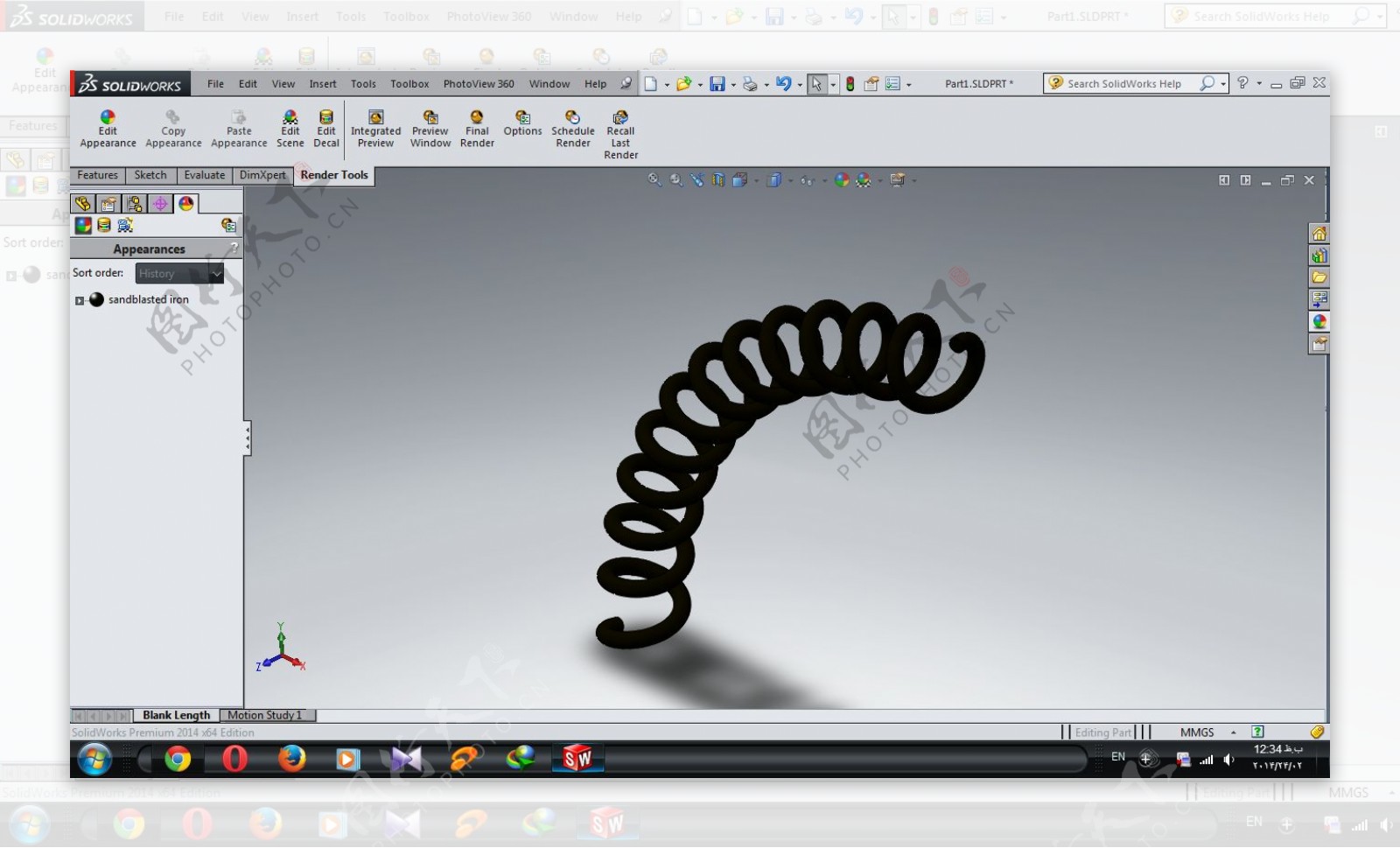Open the Edit Appearance tool
This screenshot has height=848, width=1400.
pos(108,129)
